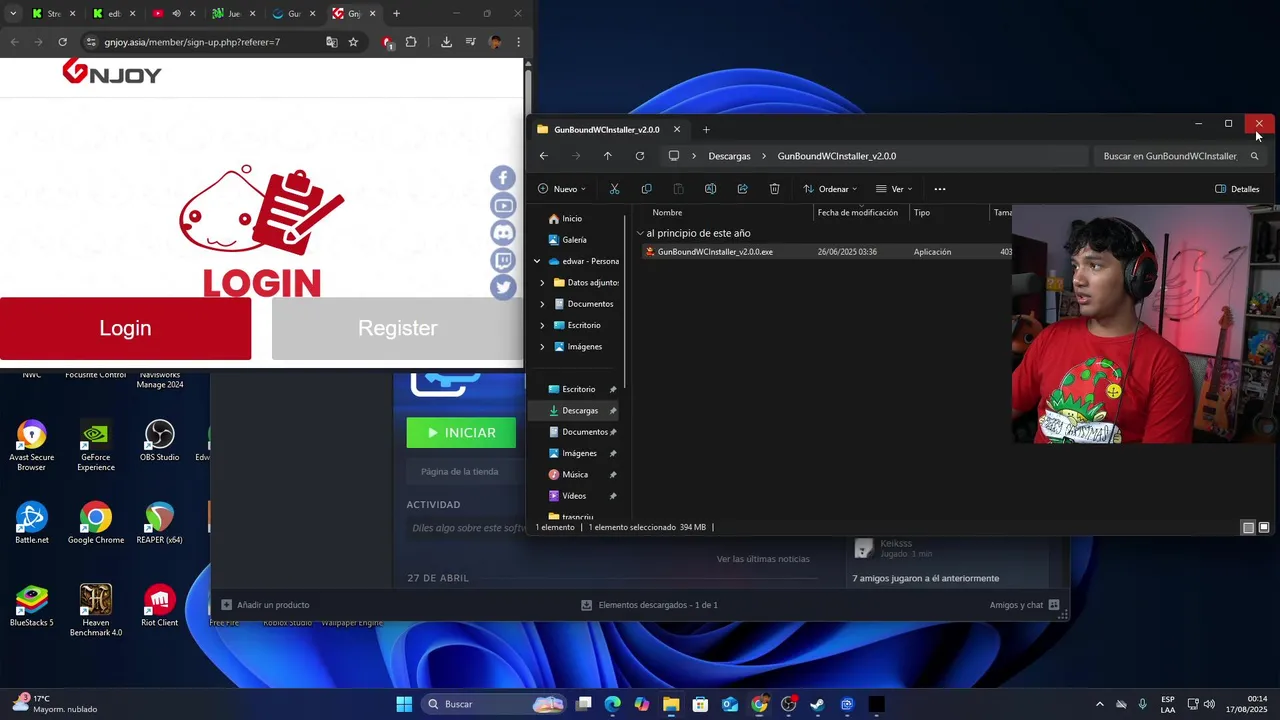Select GunBoundWCInstaller_v2.0.0.exe file
The height and width of the screenshot is (720, 1280).
pos(826,252)
